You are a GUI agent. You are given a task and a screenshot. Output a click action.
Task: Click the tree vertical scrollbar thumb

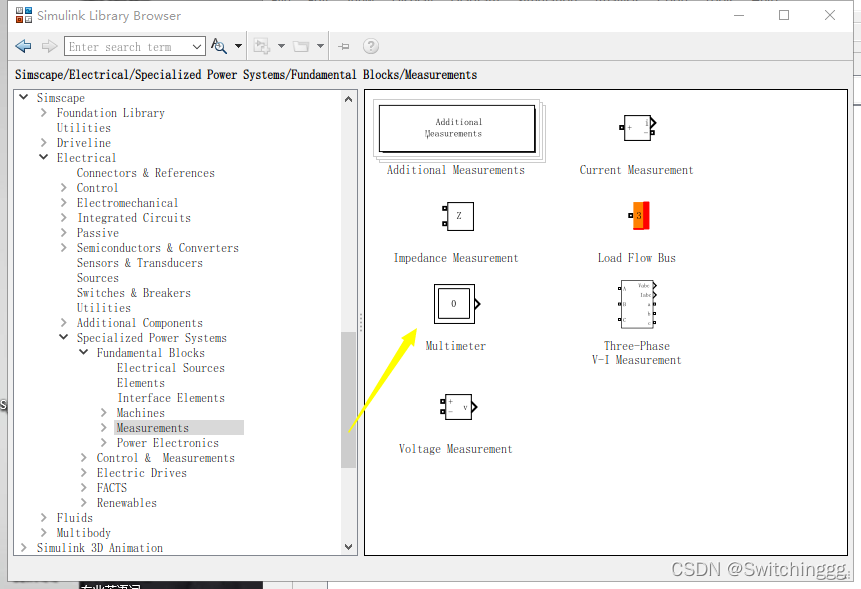349,400
